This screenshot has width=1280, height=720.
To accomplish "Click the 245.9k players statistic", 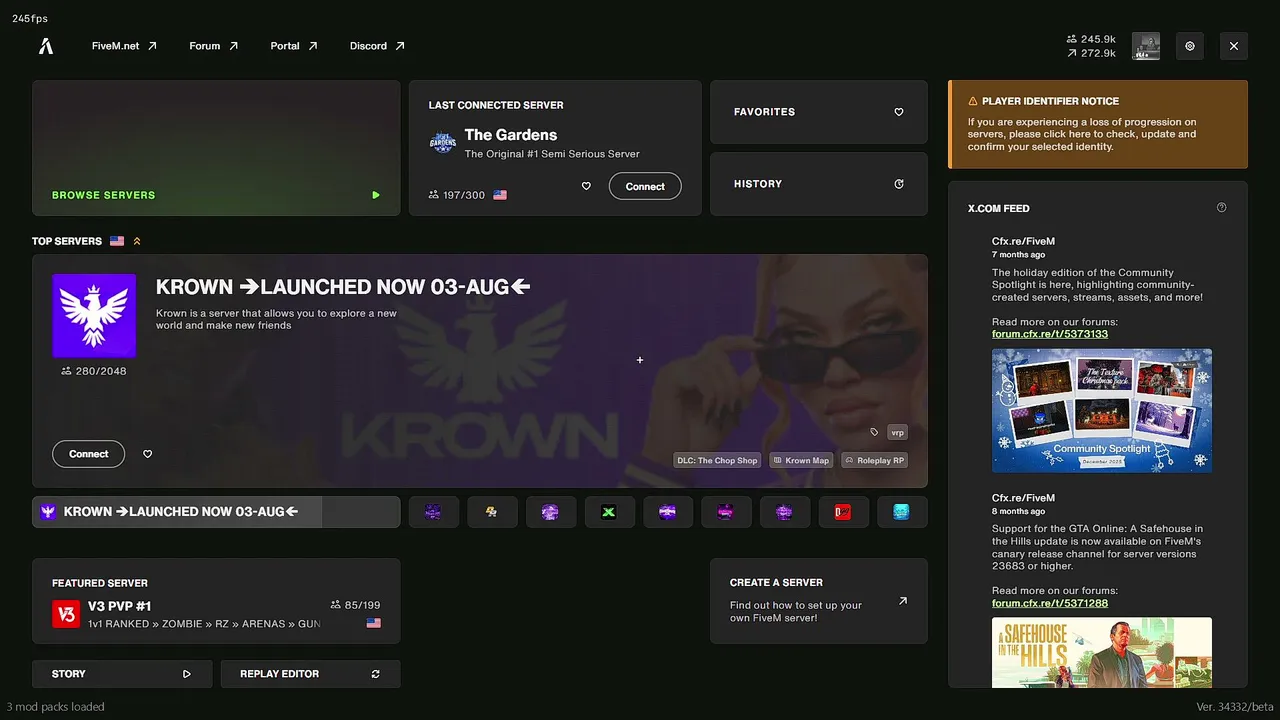I will pos(1092,39).
